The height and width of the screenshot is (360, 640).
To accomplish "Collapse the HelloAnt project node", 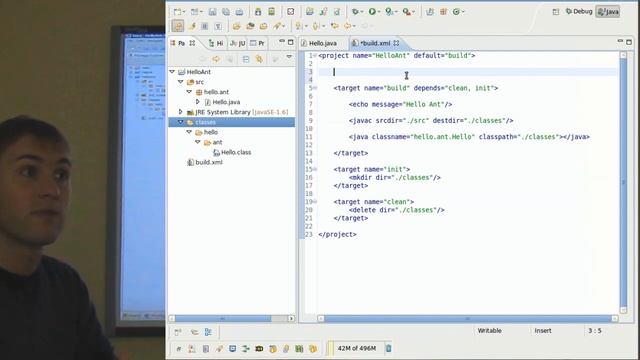I will [x=173, y=72].
